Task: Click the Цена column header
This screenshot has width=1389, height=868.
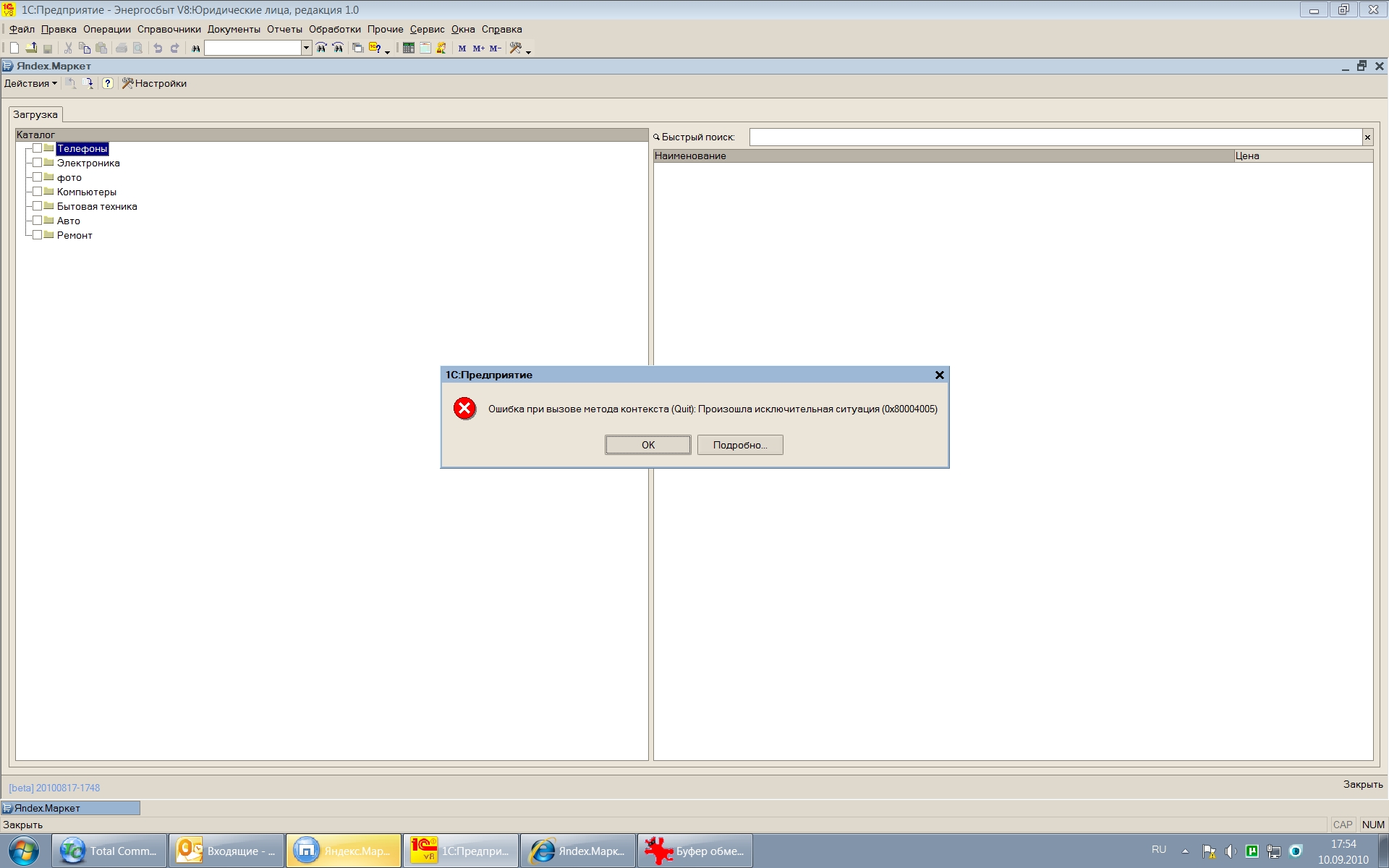Action: pyautogui.click(x=1304, y=156)
